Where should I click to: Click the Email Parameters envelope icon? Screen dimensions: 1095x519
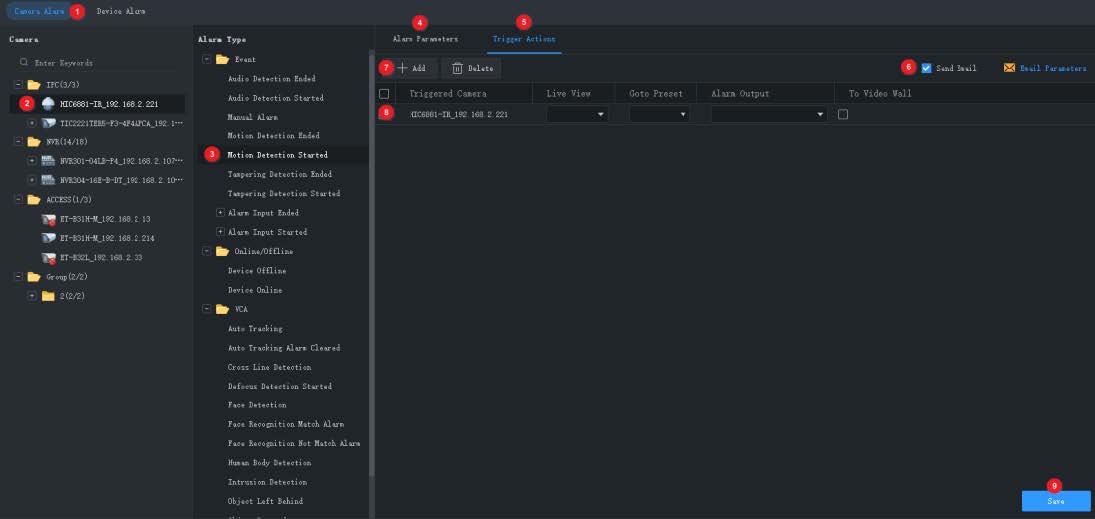click(1009, 68)
